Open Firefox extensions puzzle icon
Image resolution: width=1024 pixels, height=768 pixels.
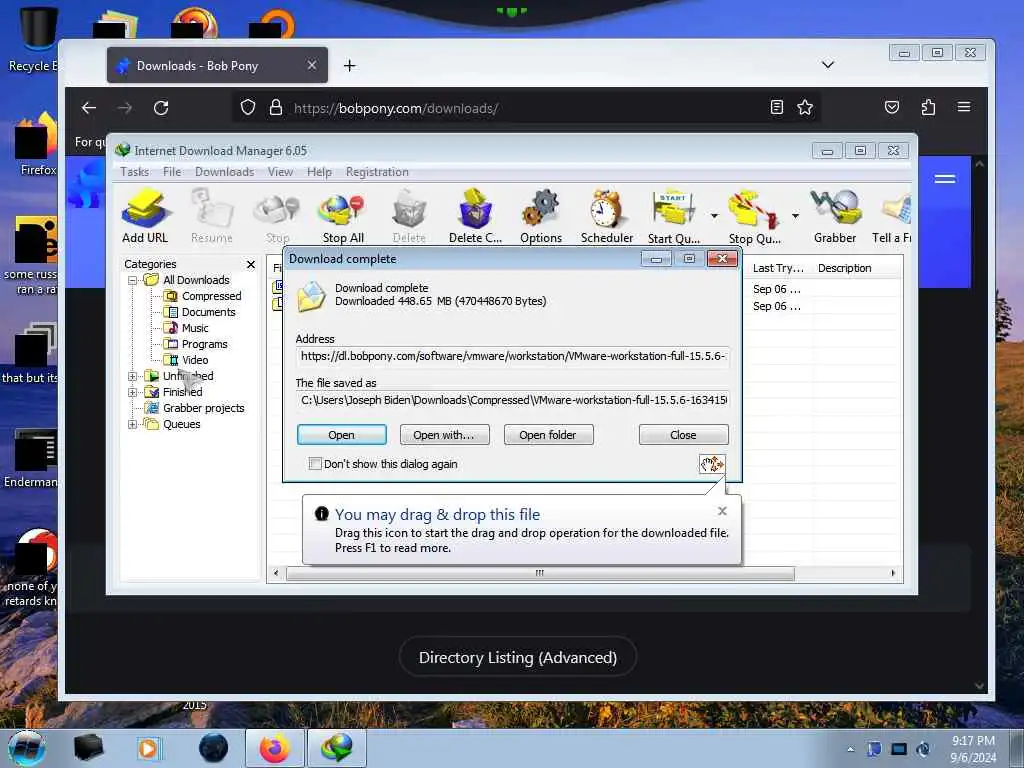[x=928, y=107]
